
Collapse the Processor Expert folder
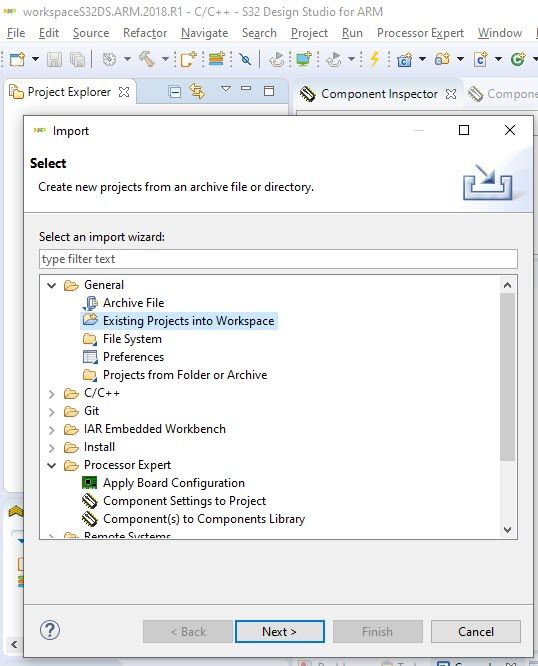[x=52, y=465]
